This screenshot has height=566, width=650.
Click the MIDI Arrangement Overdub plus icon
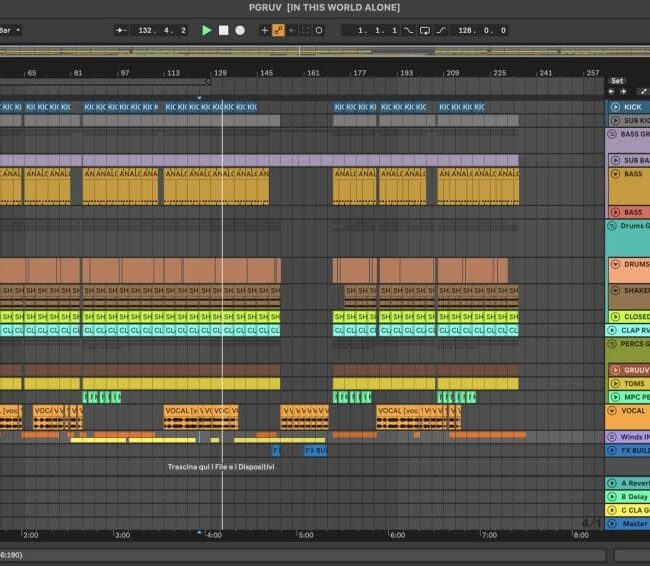click(x=265, y=30)
